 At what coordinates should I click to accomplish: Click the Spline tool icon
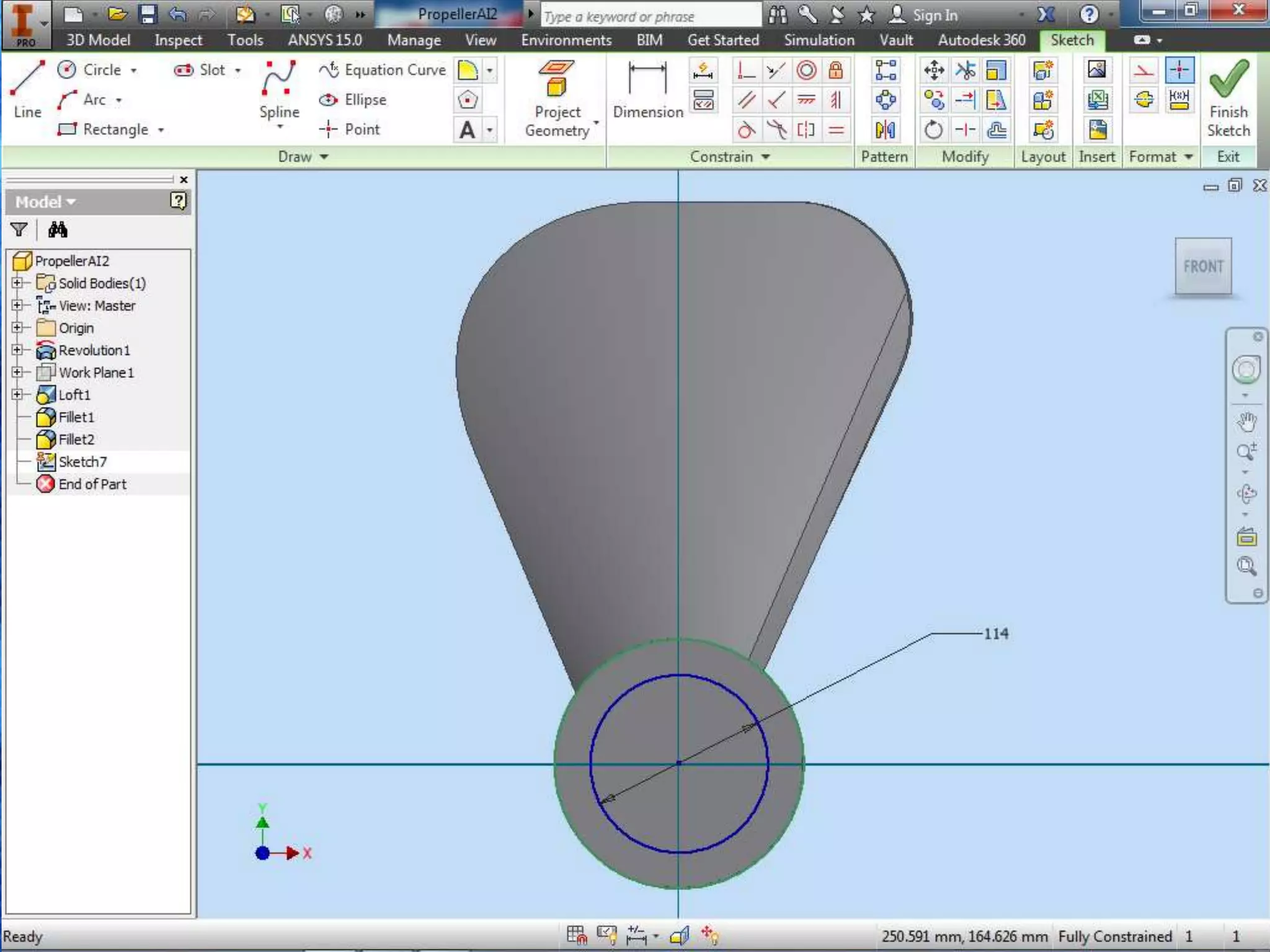[279, 79]
